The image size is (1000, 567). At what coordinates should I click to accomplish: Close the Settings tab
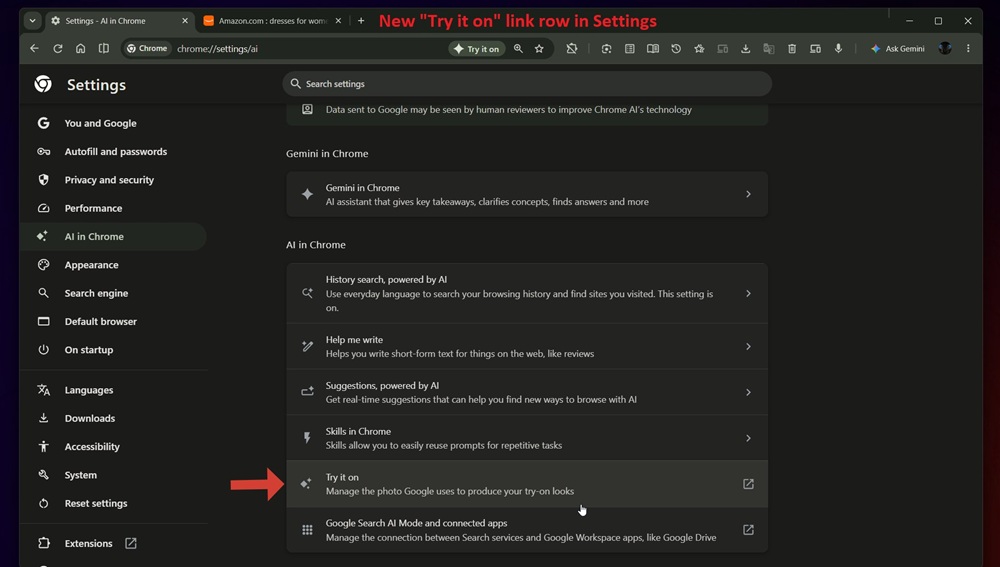185,21
